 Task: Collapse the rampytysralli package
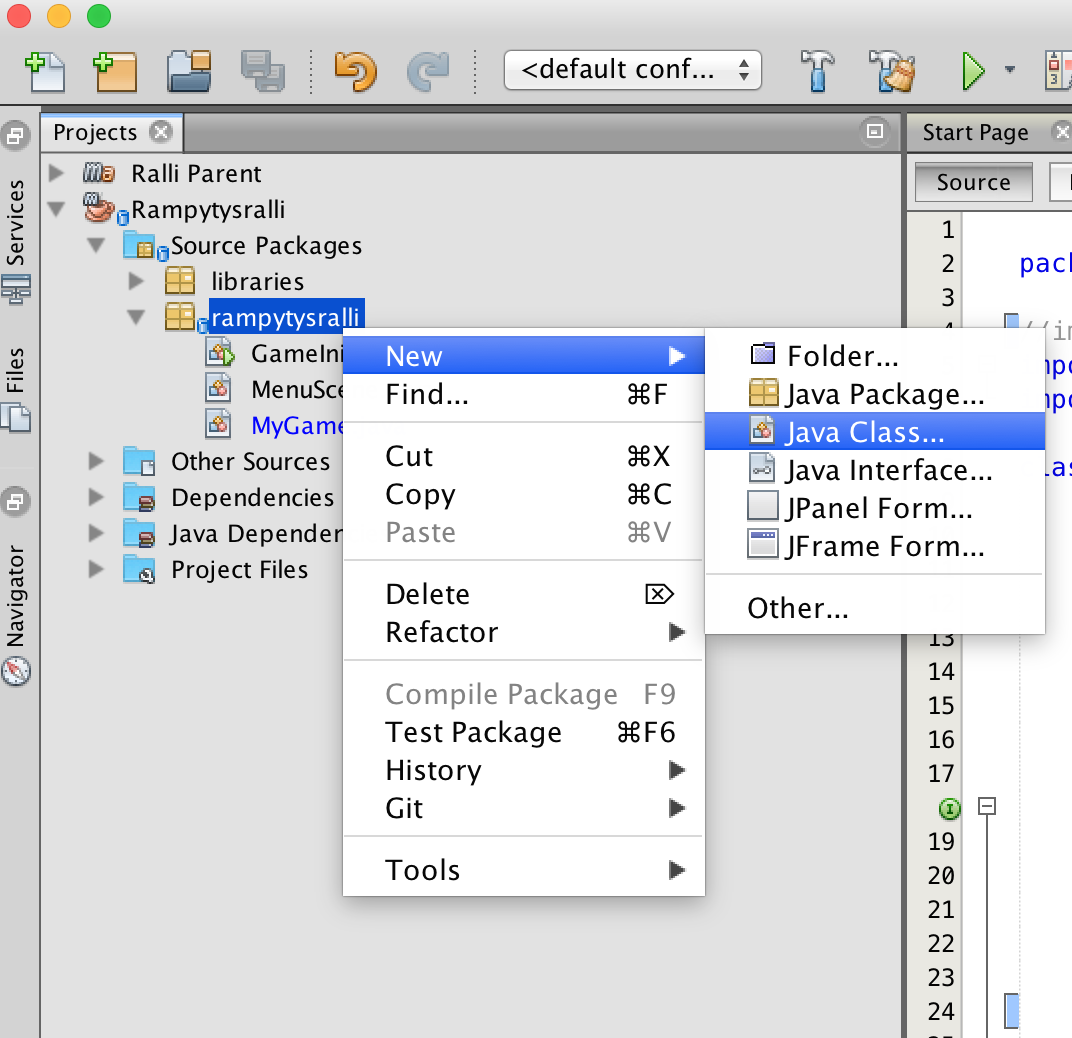(136, 317)
